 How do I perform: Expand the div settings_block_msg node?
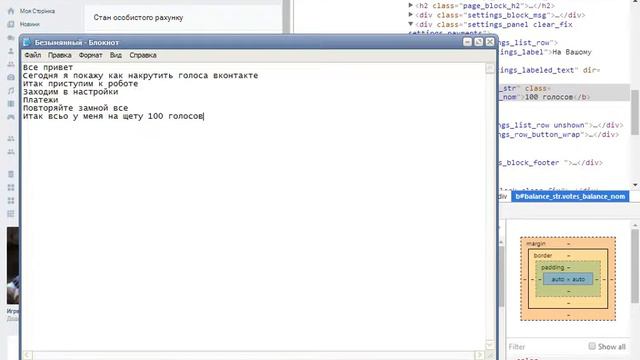[411, 15]
